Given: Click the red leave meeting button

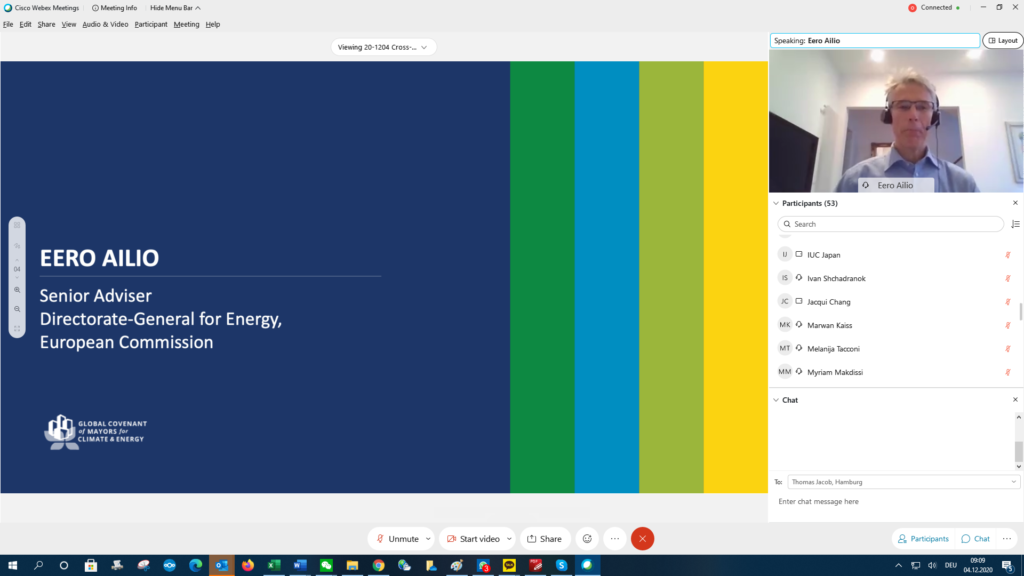Looking at the screenshot, I should (642, 538).
